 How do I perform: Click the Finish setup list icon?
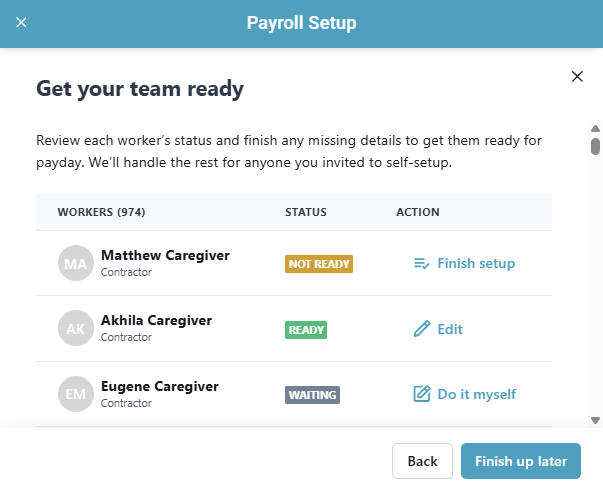(x=421, y=264)
